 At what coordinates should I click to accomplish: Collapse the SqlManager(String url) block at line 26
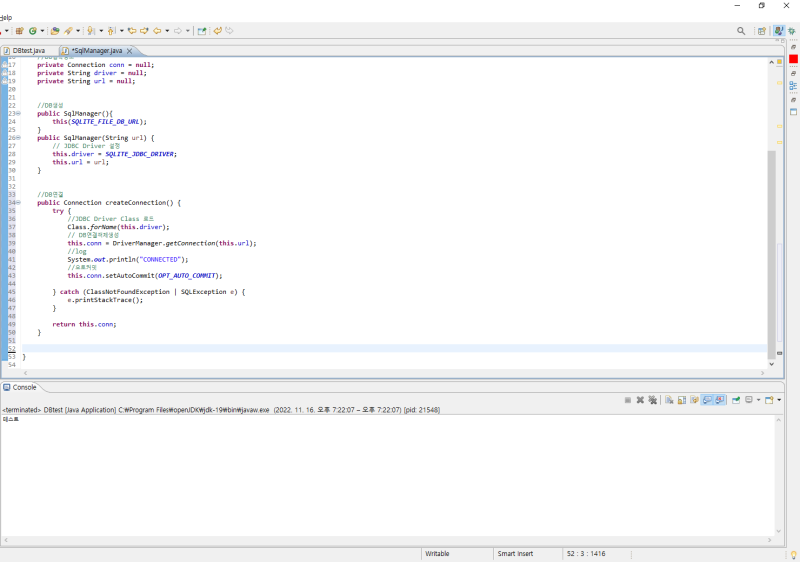18,138
